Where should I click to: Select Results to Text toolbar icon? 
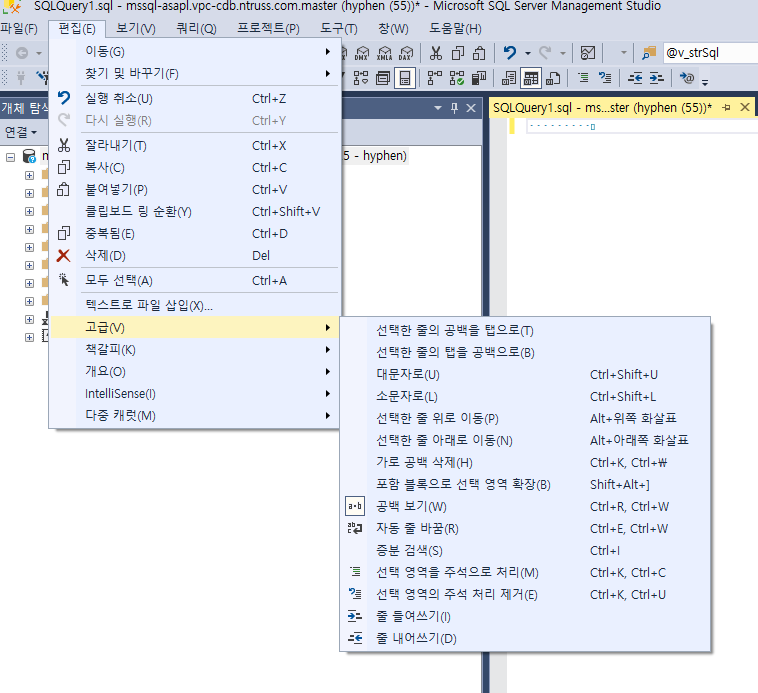(x=509, y=78)
